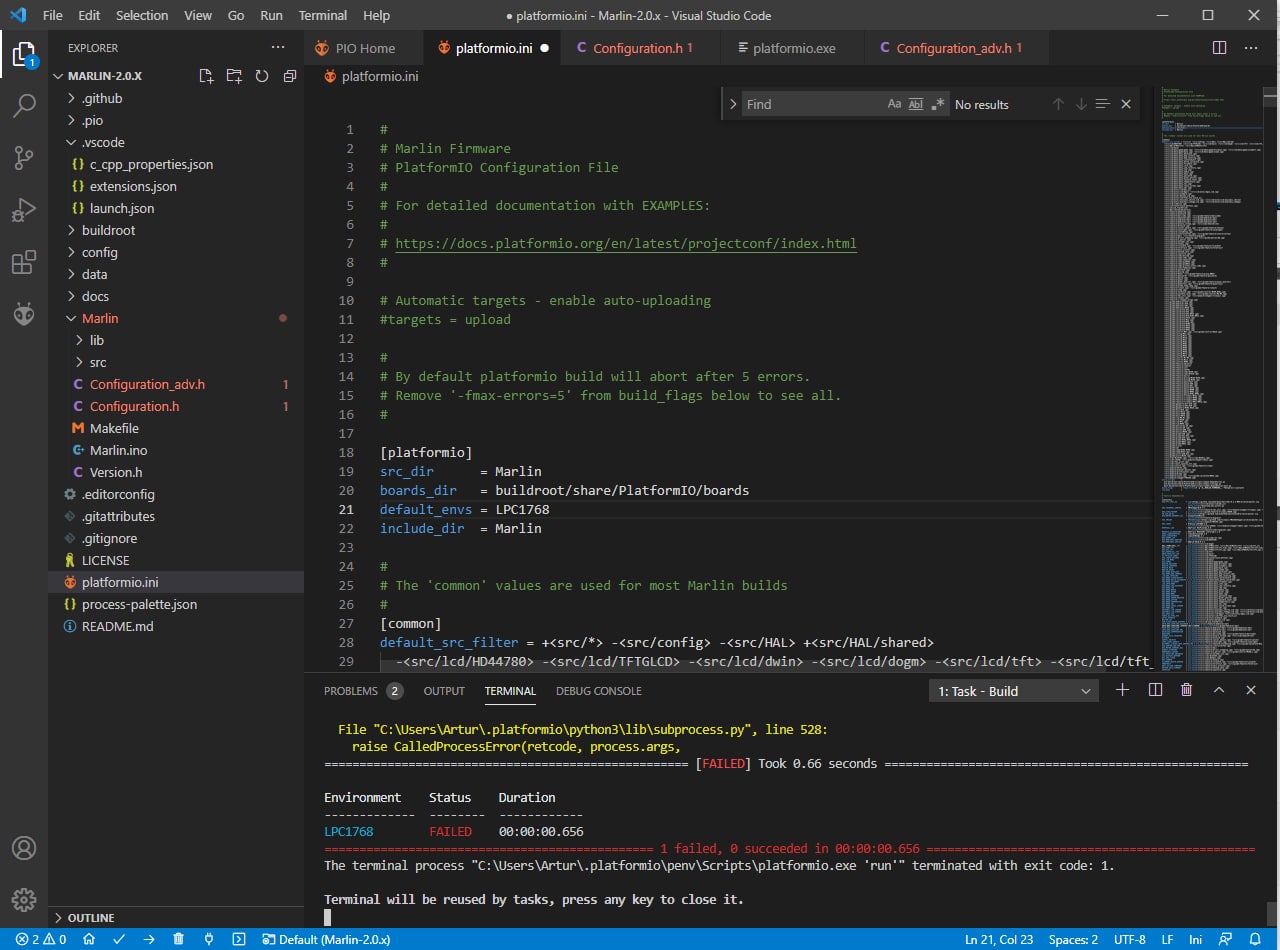Click 'Ln 21, Col 23' in status bar

coord(999,939)
